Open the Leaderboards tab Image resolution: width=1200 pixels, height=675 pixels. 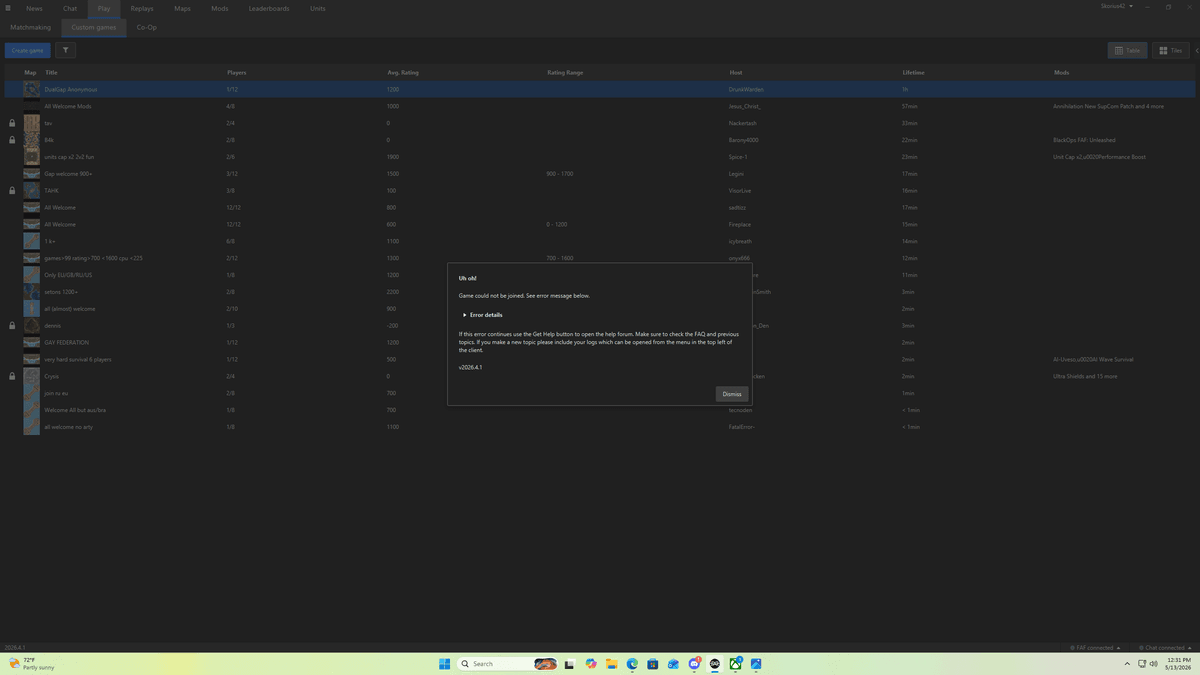(269, 8)
